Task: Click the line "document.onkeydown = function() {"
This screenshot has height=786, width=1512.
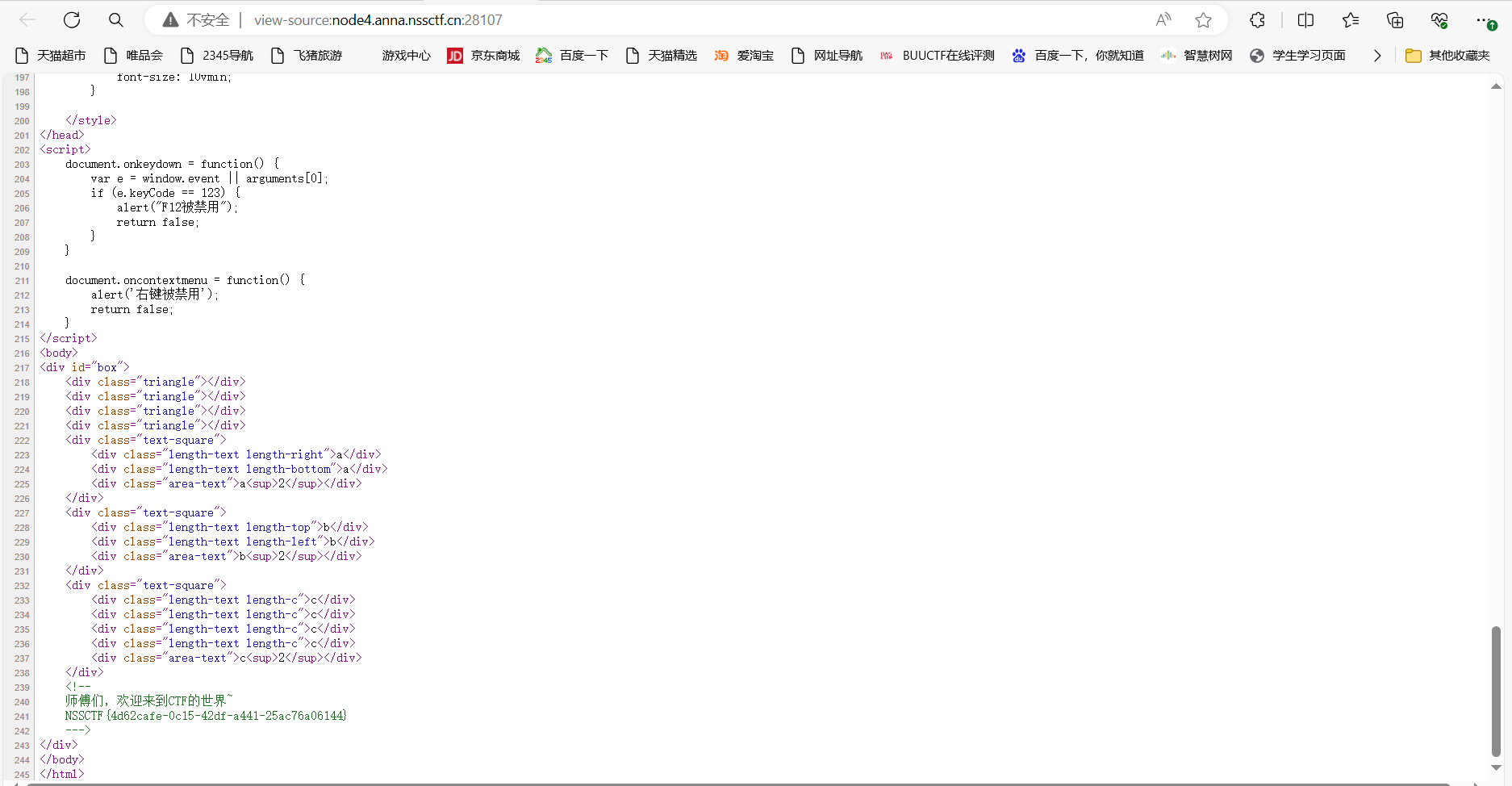Action: pos(172,164)
